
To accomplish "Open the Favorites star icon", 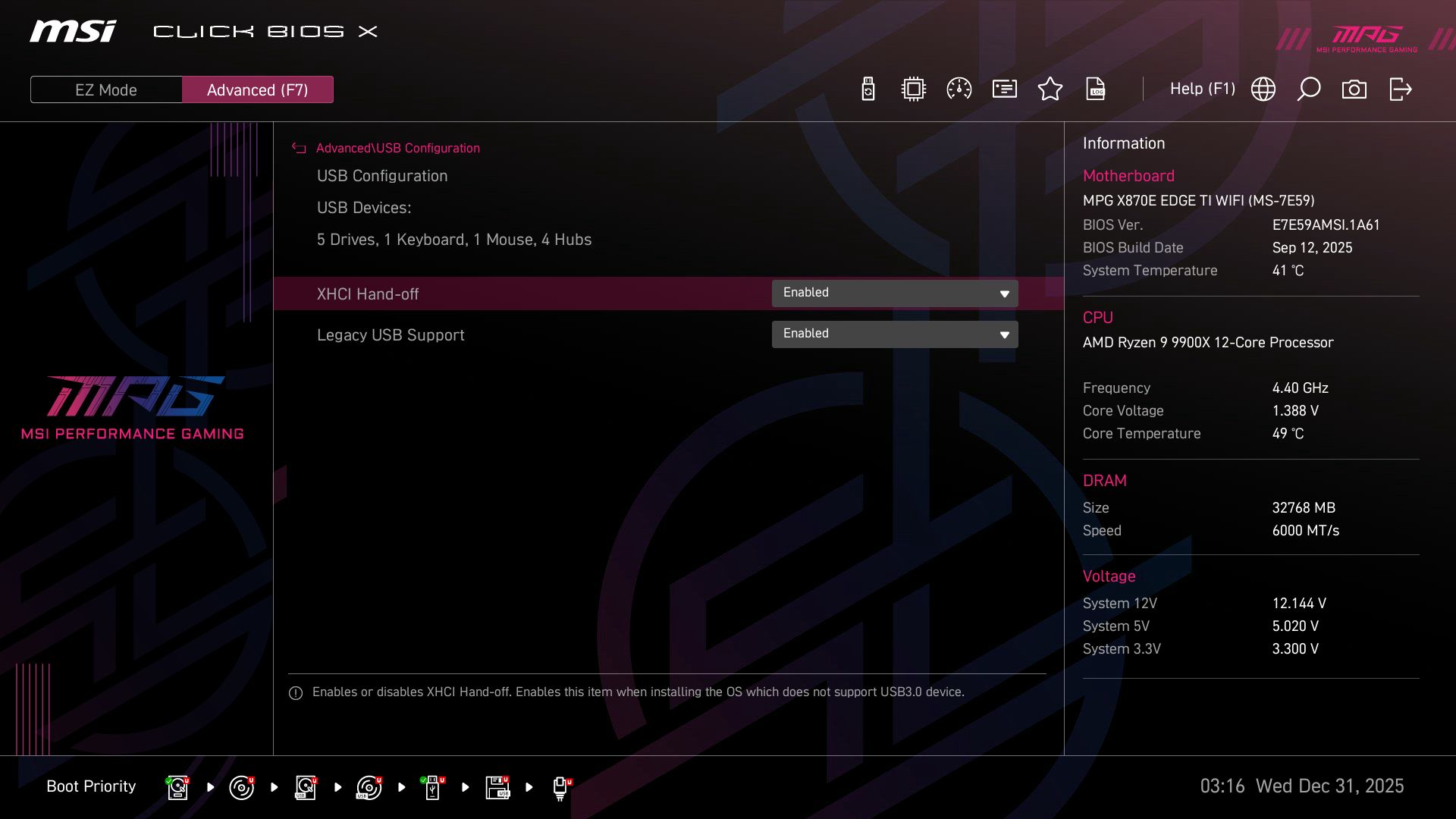I will (1050, 89).
